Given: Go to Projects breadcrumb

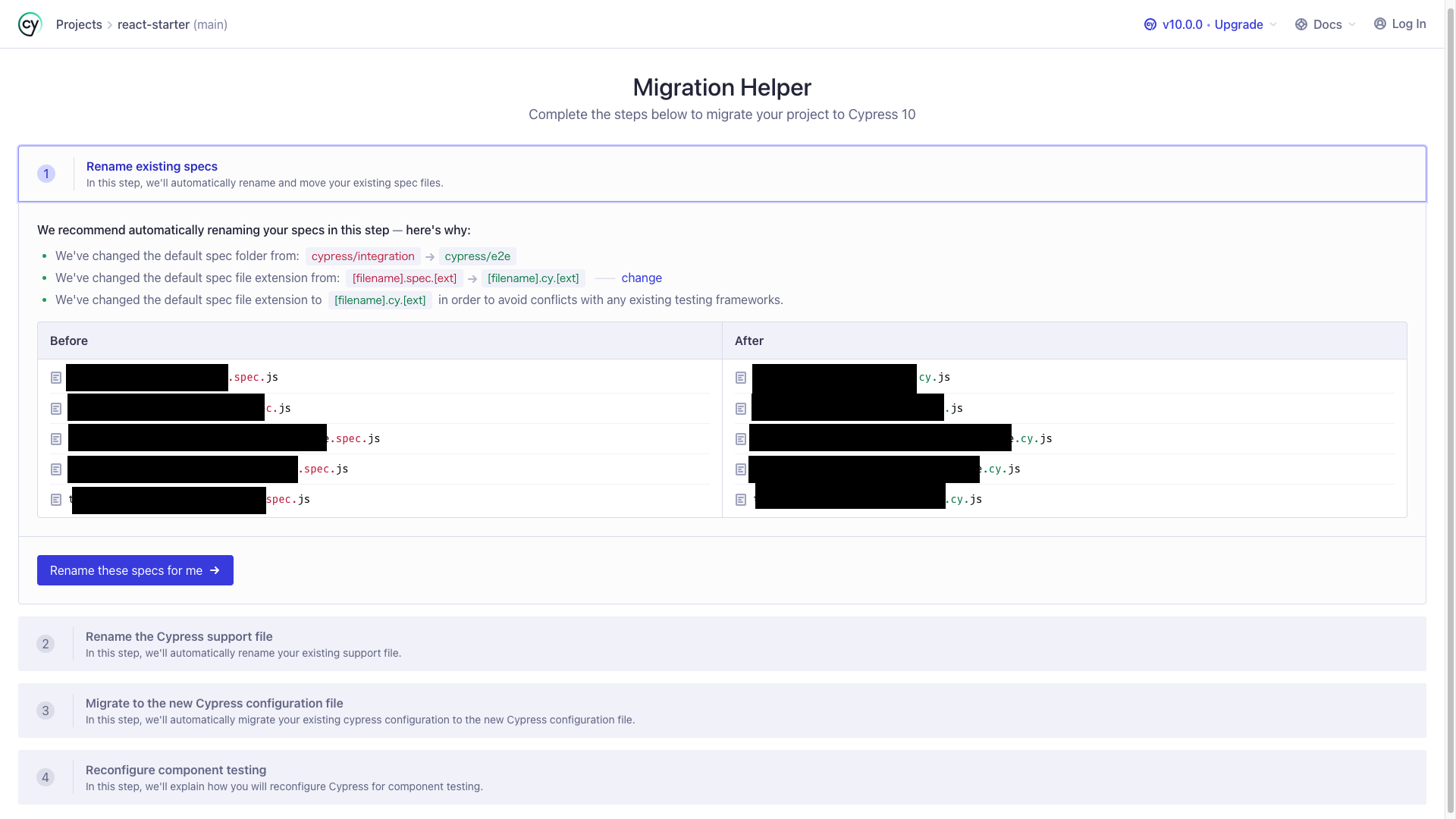Looking at the screenshot, I should tap(79, 24).
